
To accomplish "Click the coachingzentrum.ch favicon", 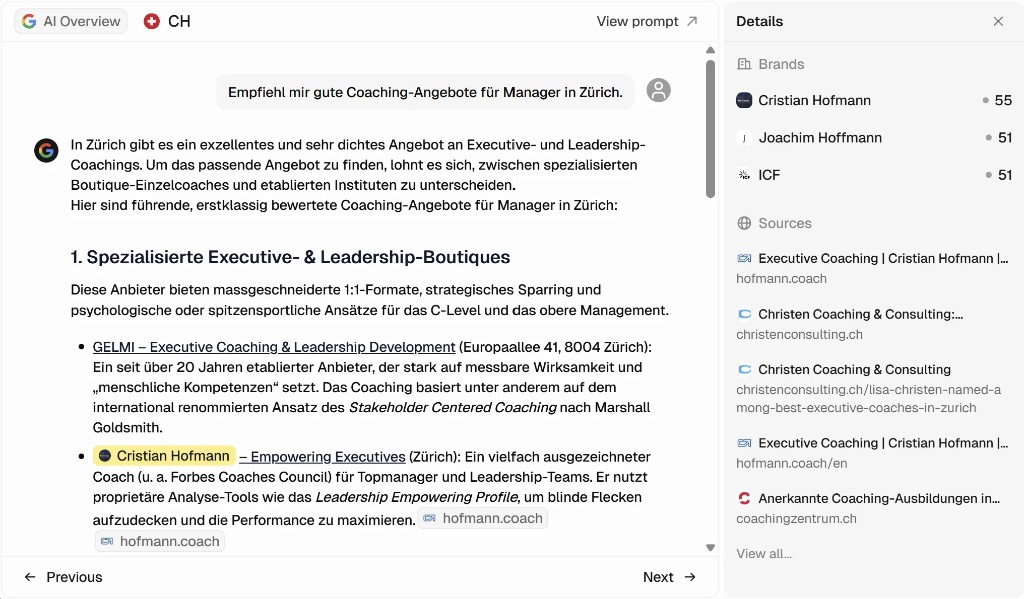I will [744, 498].
